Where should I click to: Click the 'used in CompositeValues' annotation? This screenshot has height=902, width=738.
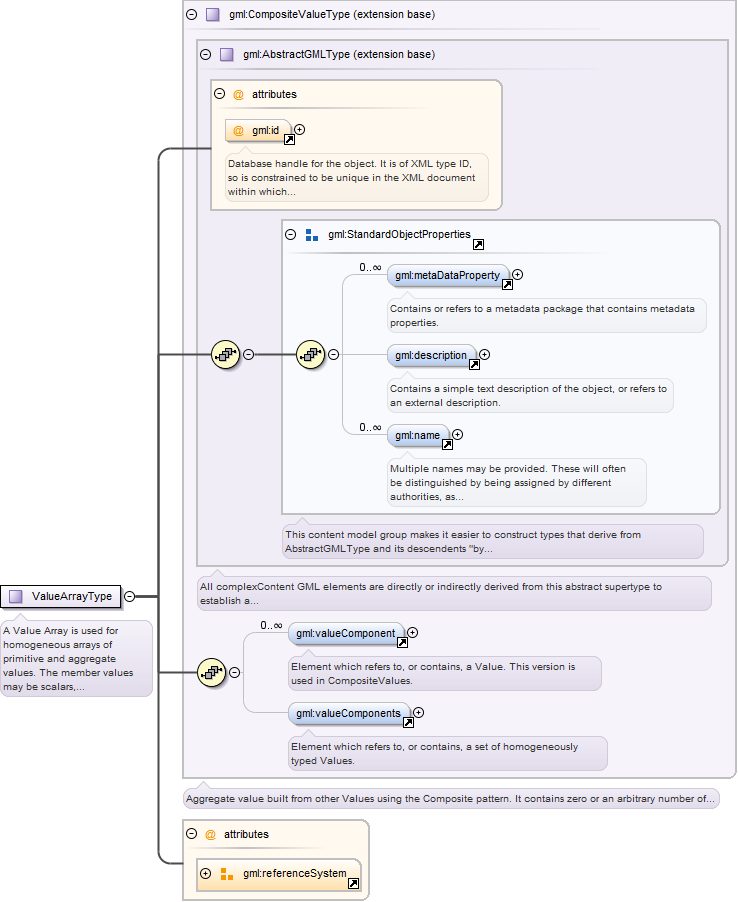point(445,674)
